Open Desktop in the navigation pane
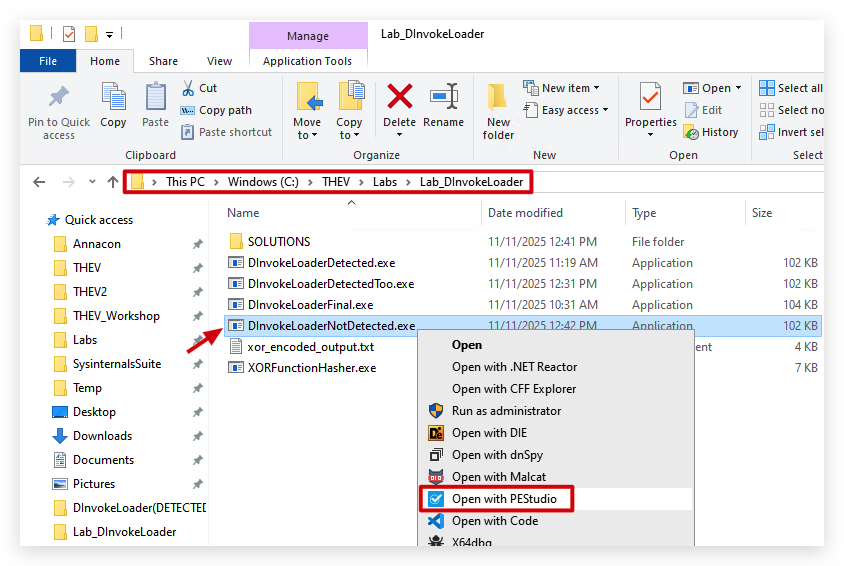844x566 pixels. 94,412
